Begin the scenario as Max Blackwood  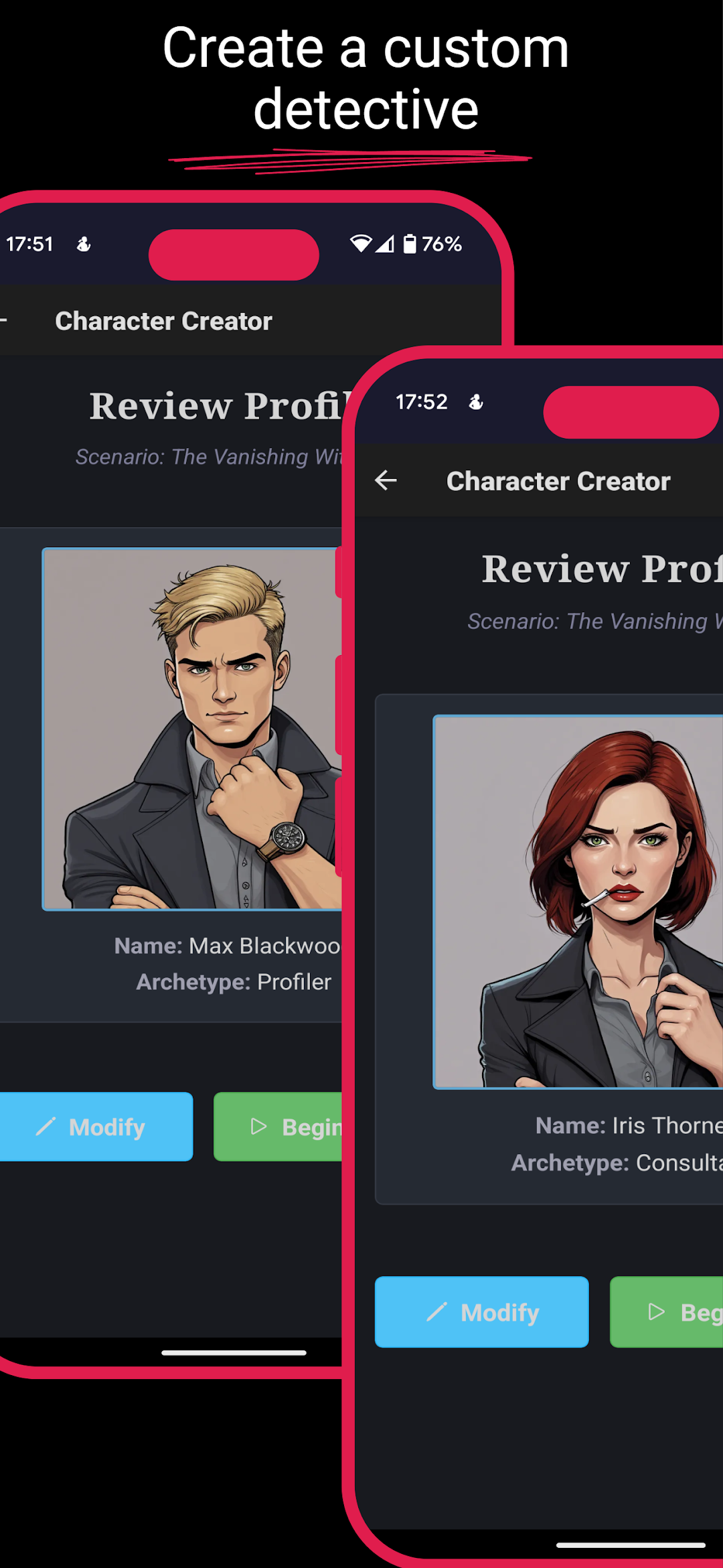(x=278, y=1126)
